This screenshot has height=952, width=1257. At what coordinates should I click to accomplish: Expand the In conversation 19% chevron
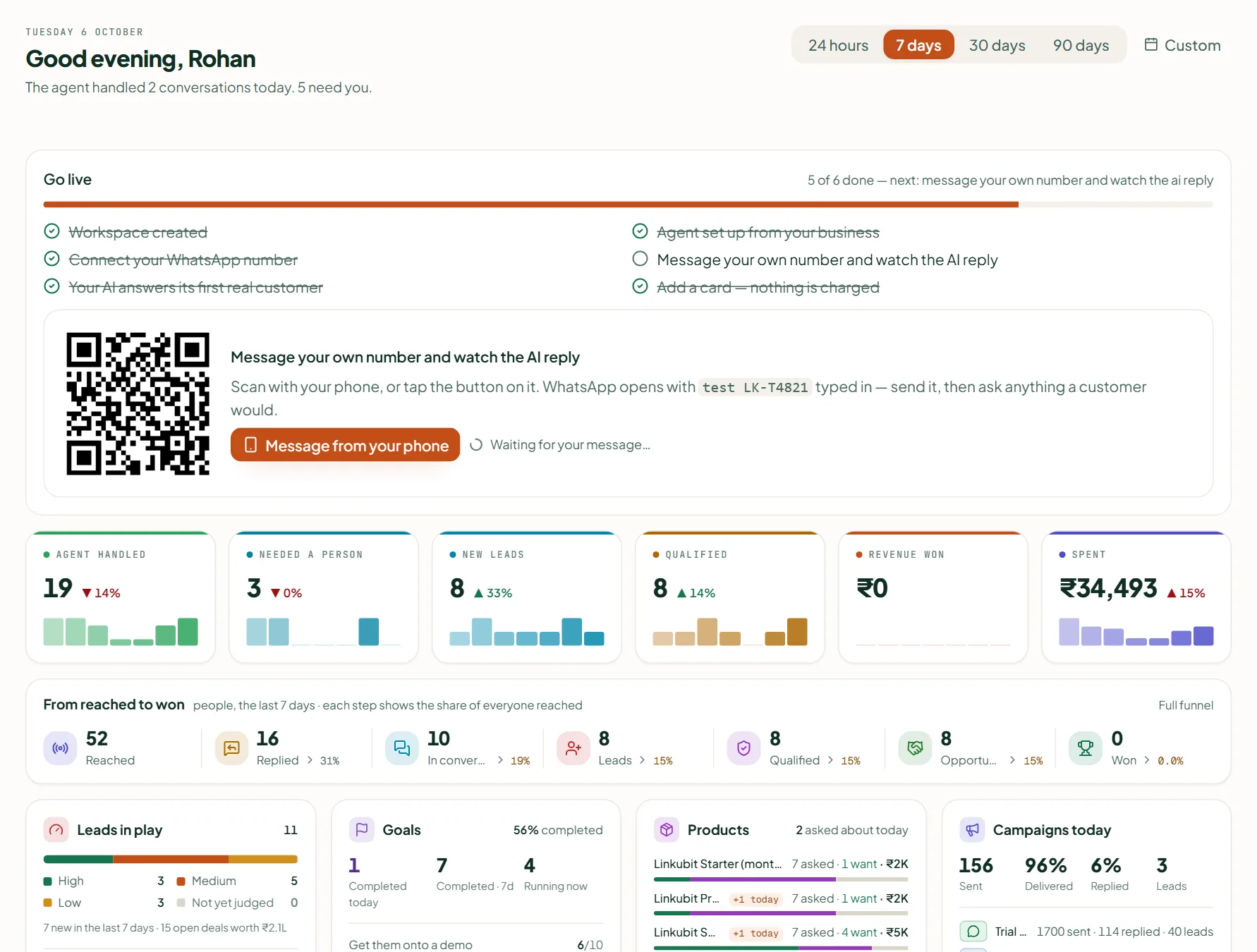[500, 760]
